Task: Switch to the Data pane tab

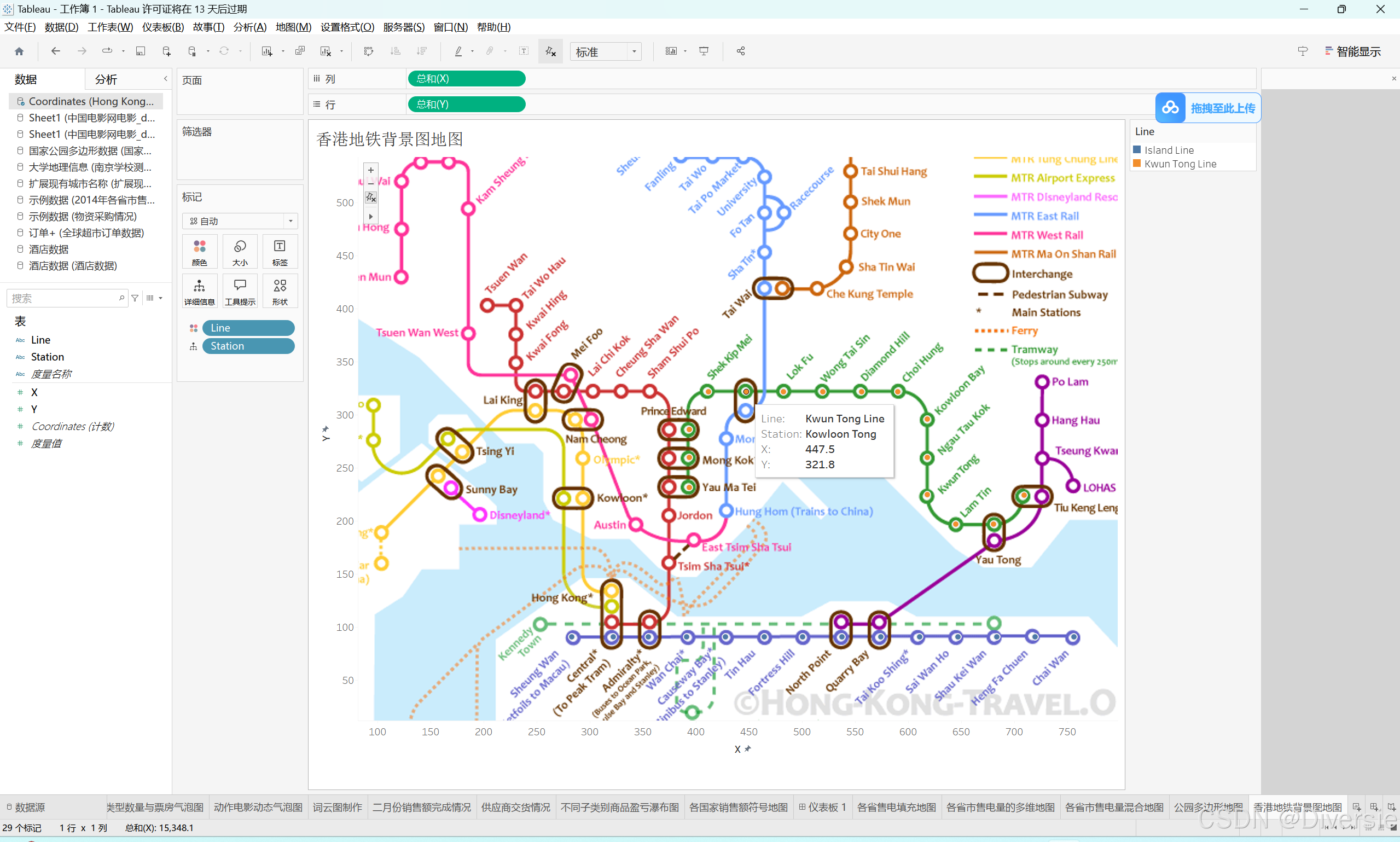Action: click(x=26, y=79)
